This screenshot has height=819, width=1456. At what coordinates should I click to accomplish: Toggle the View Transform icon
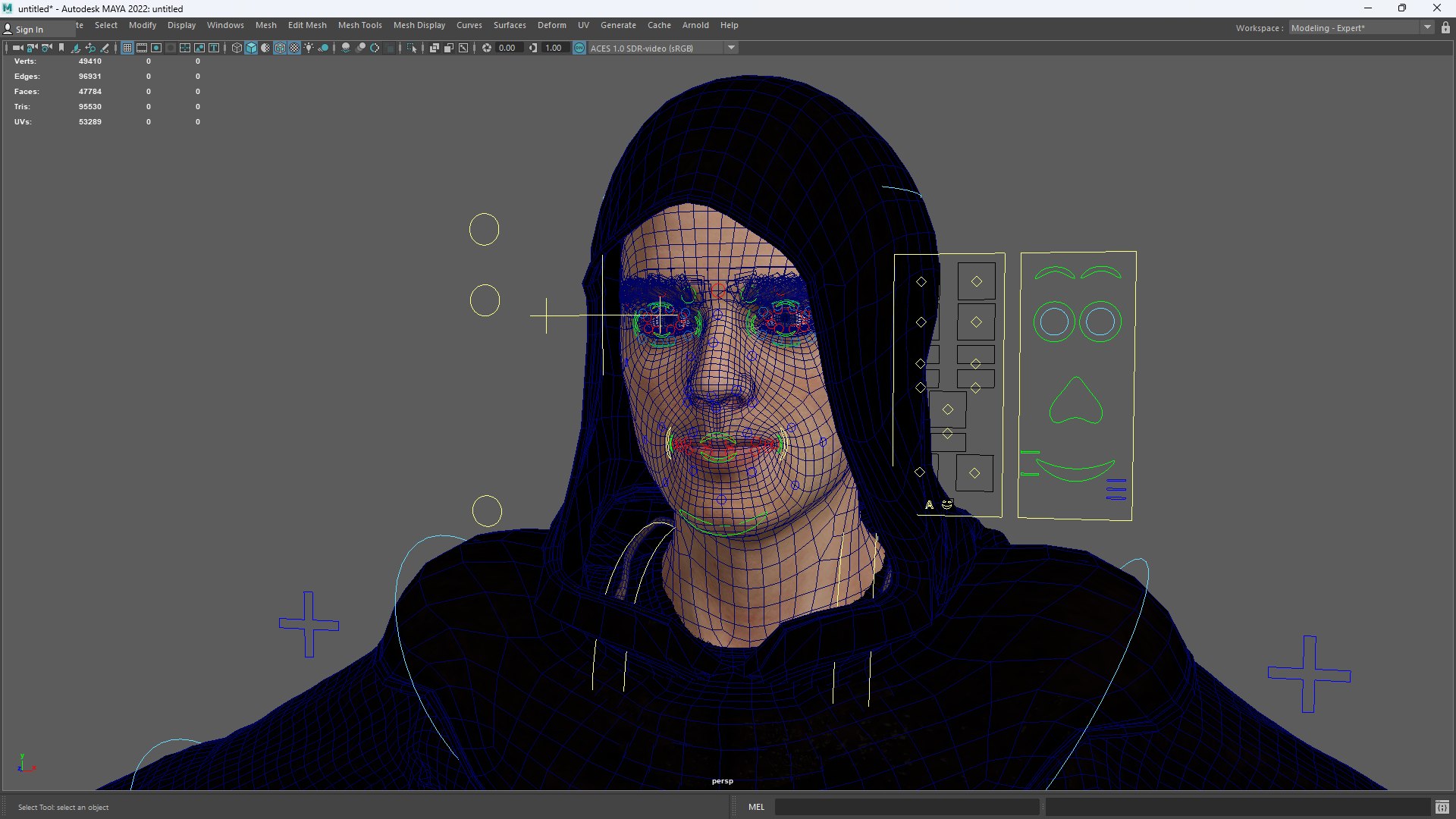coord(579,48)
